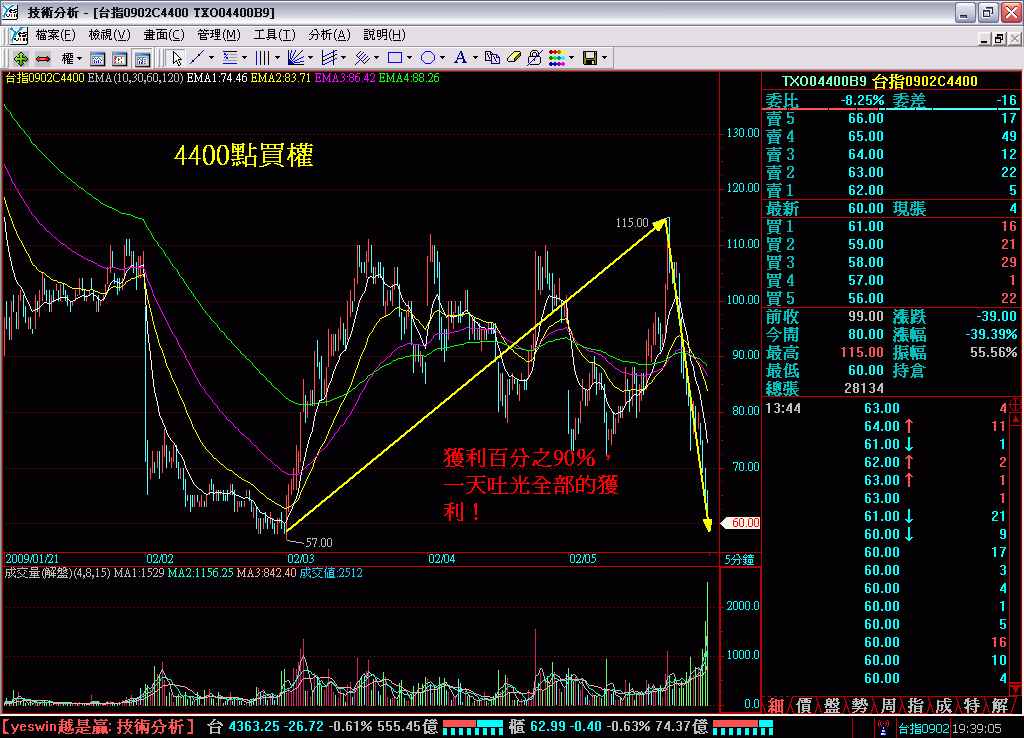1024x738 pixels.
Task: Click the tick list scrollbar down arrow
Action: (x=1016, y=689)
